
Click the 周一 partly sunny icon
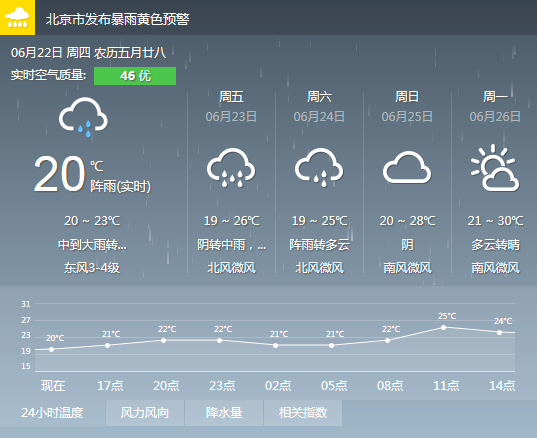(495, 167)
